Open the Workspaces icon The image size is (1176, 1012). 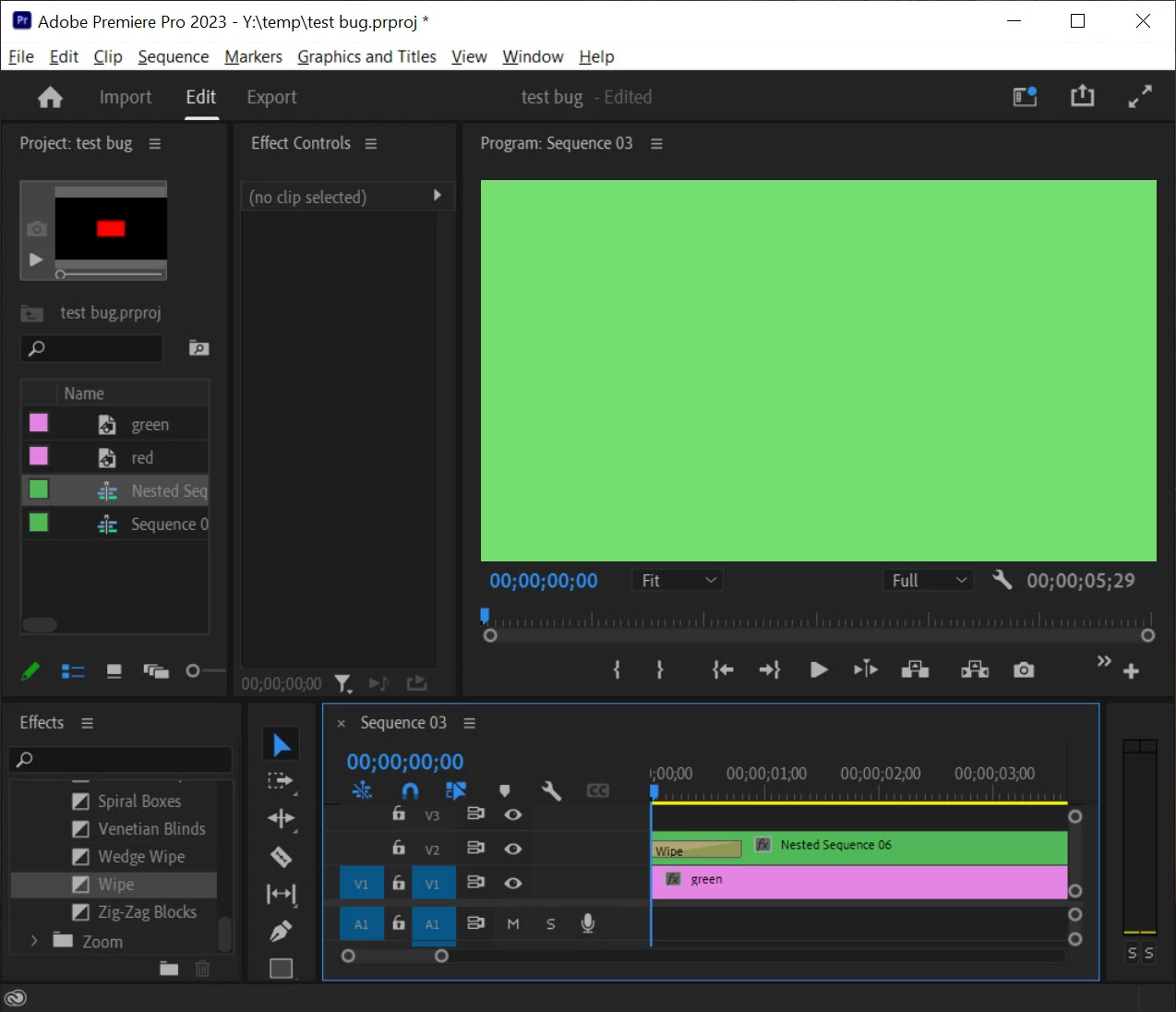pos(1025,96)
